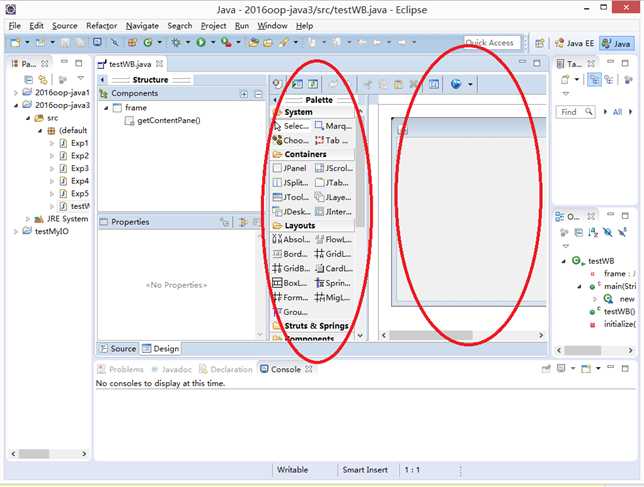Choose MigLayout in Palette
This screenshot has height=487, width=644.
[x=333, y=298]
